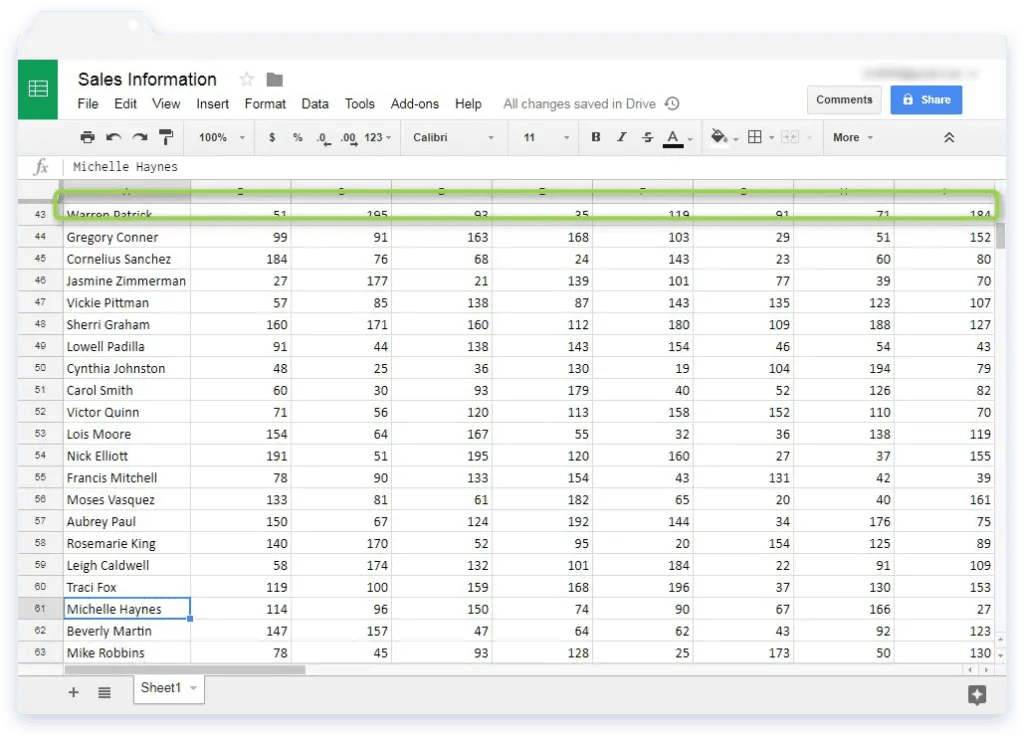
Task: Open fill color paint bucket
Action: (x=719, y=137)
